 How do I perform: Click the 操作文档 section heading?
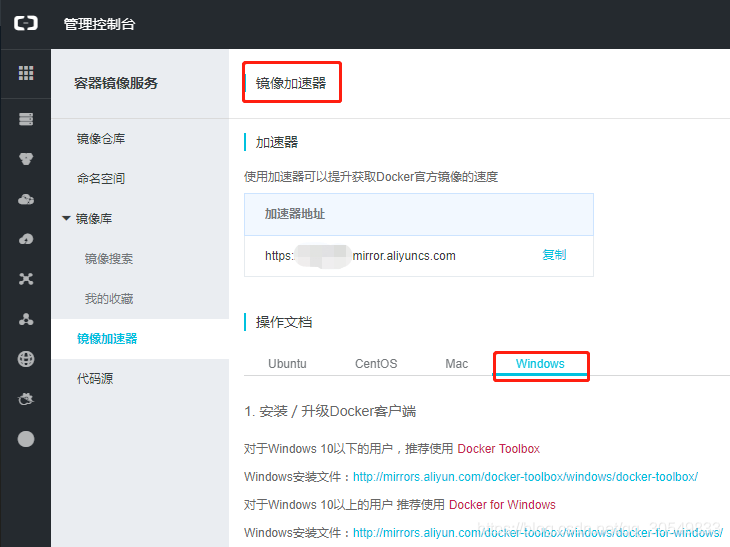click(284, 322)
